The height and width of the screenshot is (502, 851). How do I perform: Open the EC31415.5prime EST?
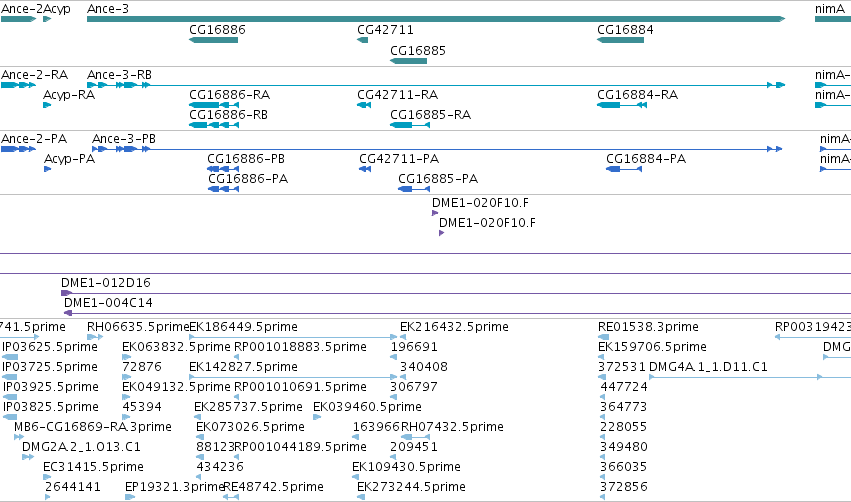(x=47, y=477)
